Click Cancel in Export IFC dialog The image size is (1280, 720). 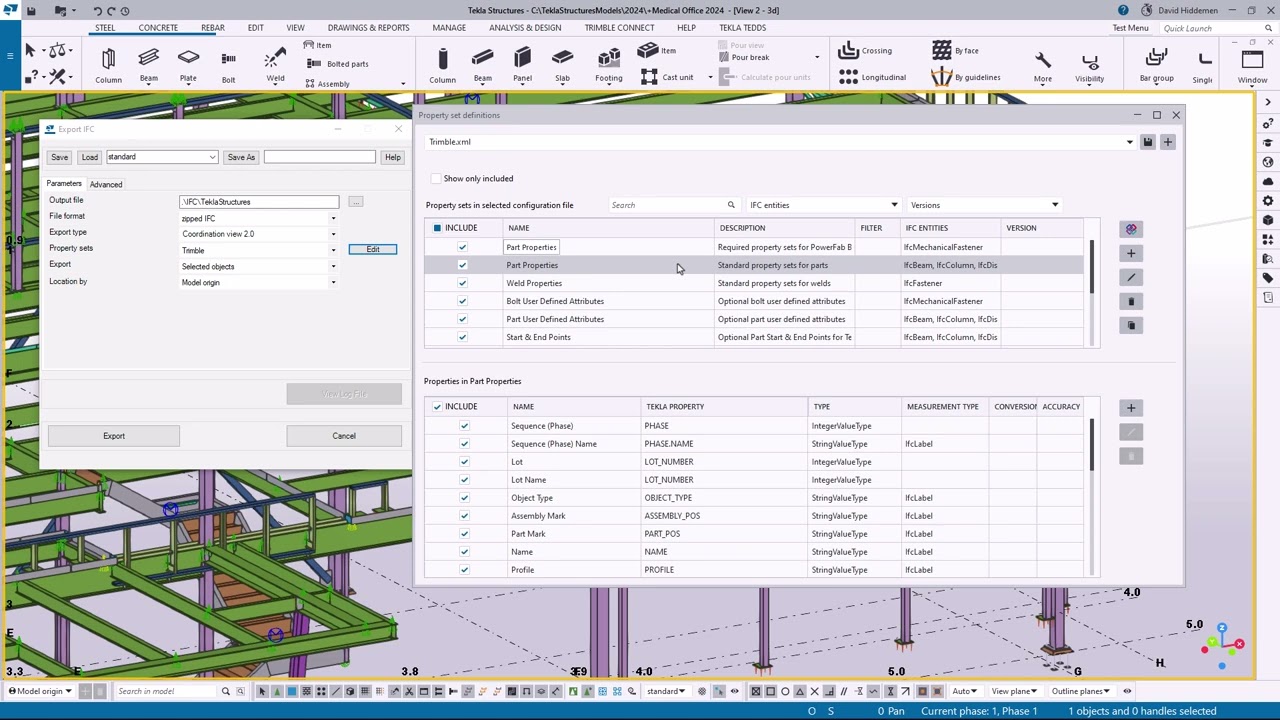pyautogui.click(x=344, y=436)
